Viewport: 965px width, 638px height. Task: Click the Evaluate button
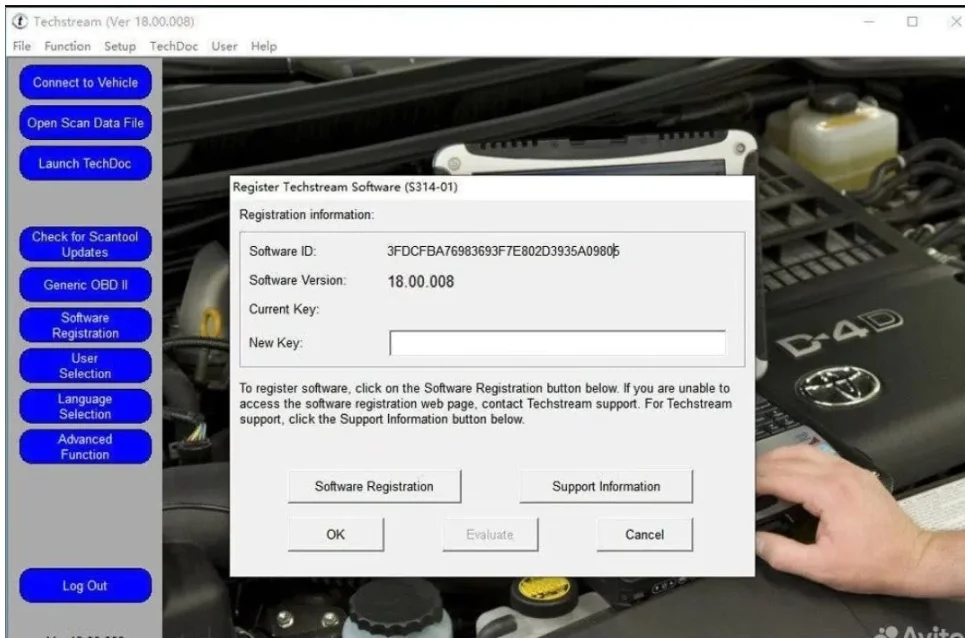[490, 535]
